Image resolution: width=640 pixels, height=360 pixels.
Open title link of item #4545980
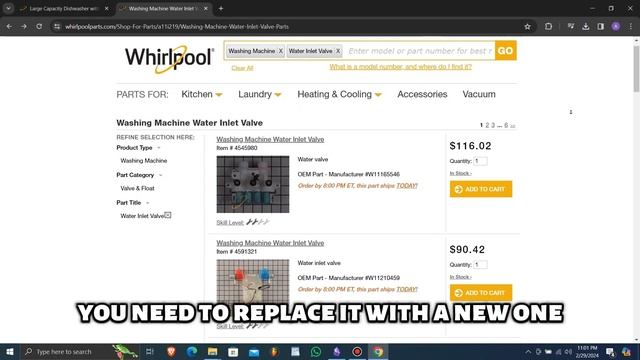tap(270, 140)
